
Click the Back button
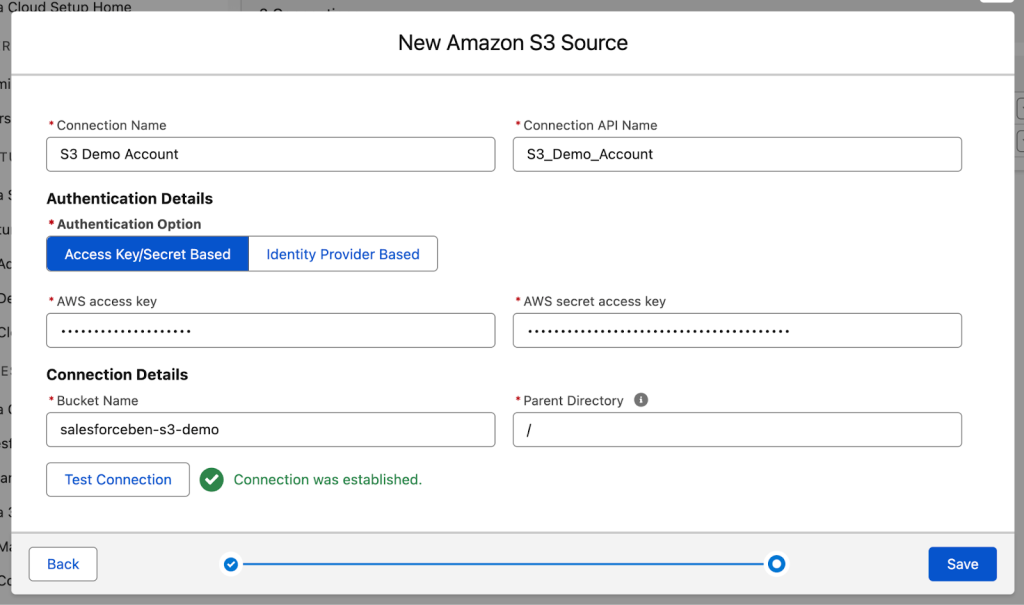63,564
